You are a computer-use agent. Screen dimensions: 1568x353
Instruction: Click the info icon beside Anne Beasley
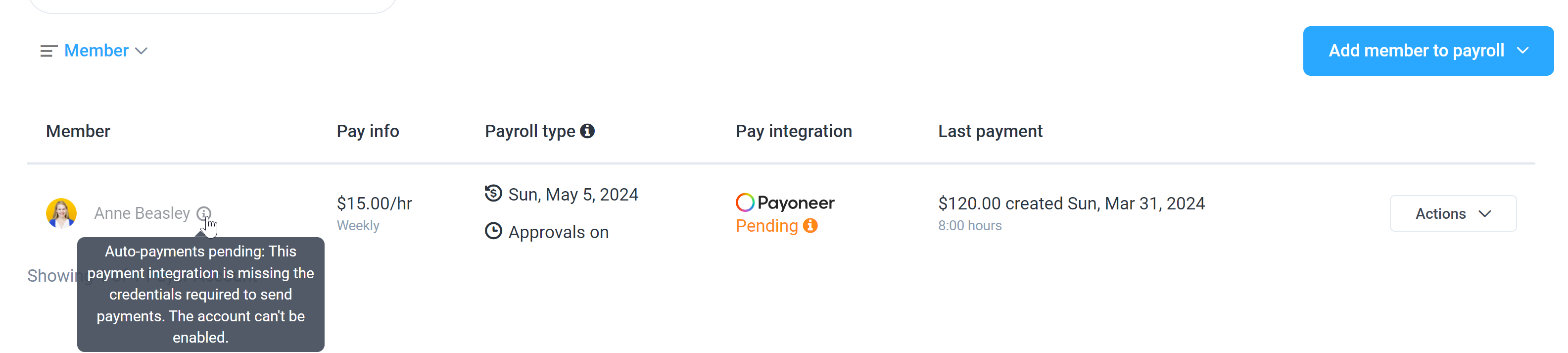pos(203,213)
